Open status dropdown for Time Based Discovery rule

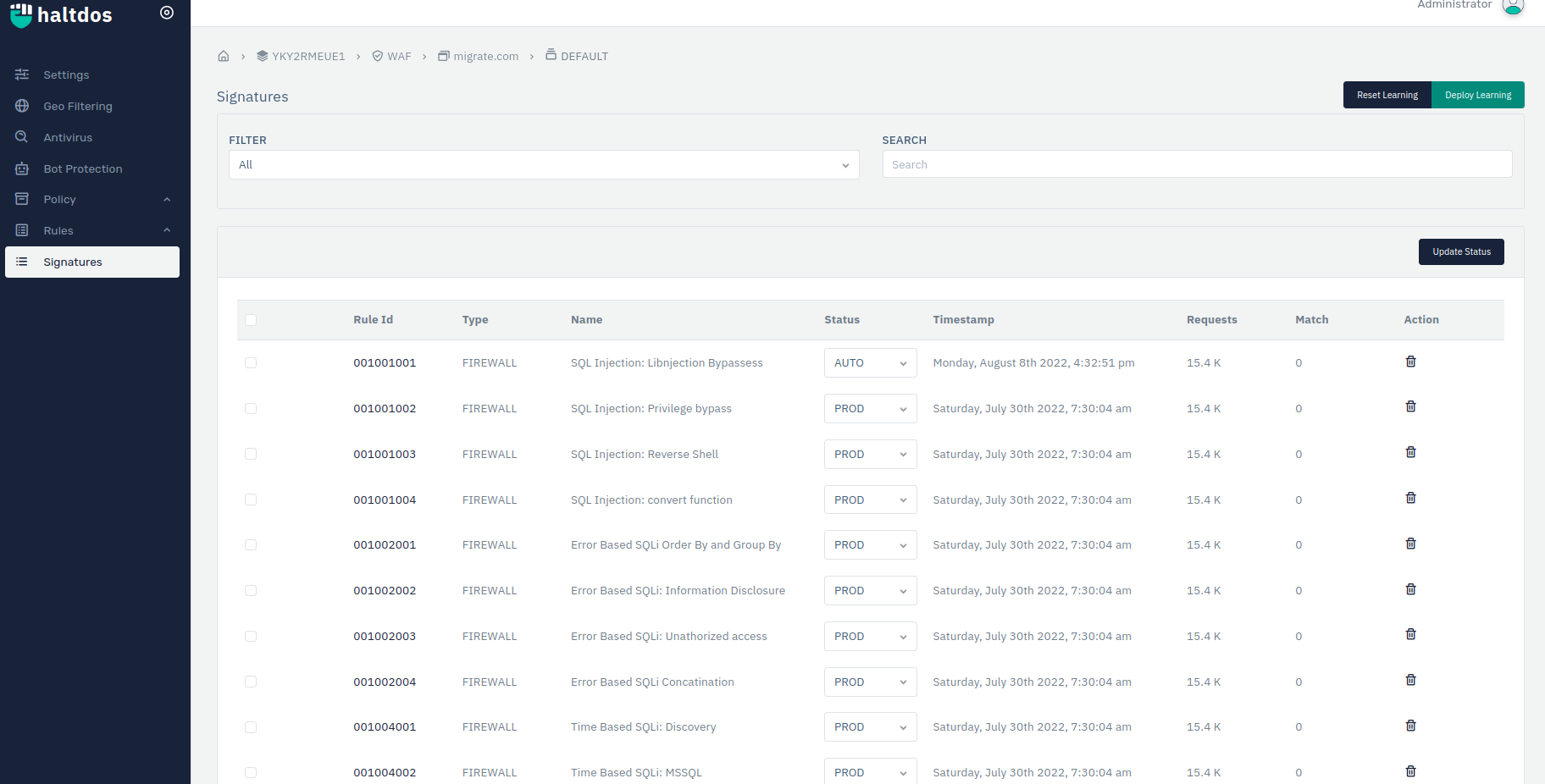870,726
